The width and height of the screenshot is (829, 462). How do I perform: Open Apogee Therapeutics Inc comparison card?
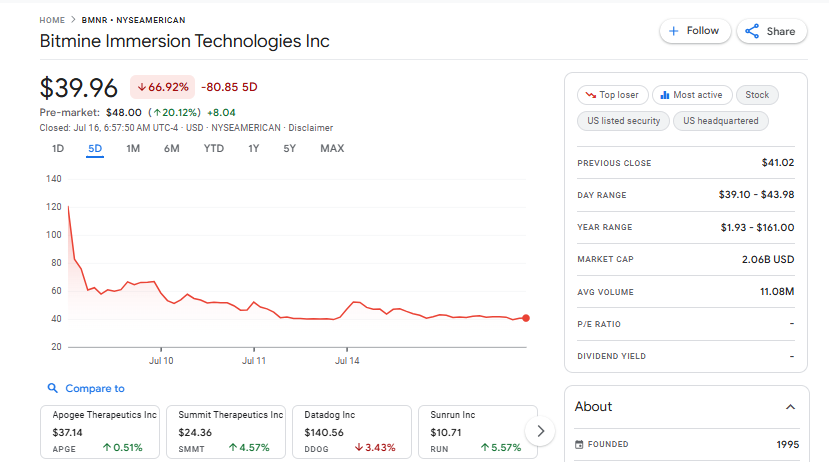100,432
